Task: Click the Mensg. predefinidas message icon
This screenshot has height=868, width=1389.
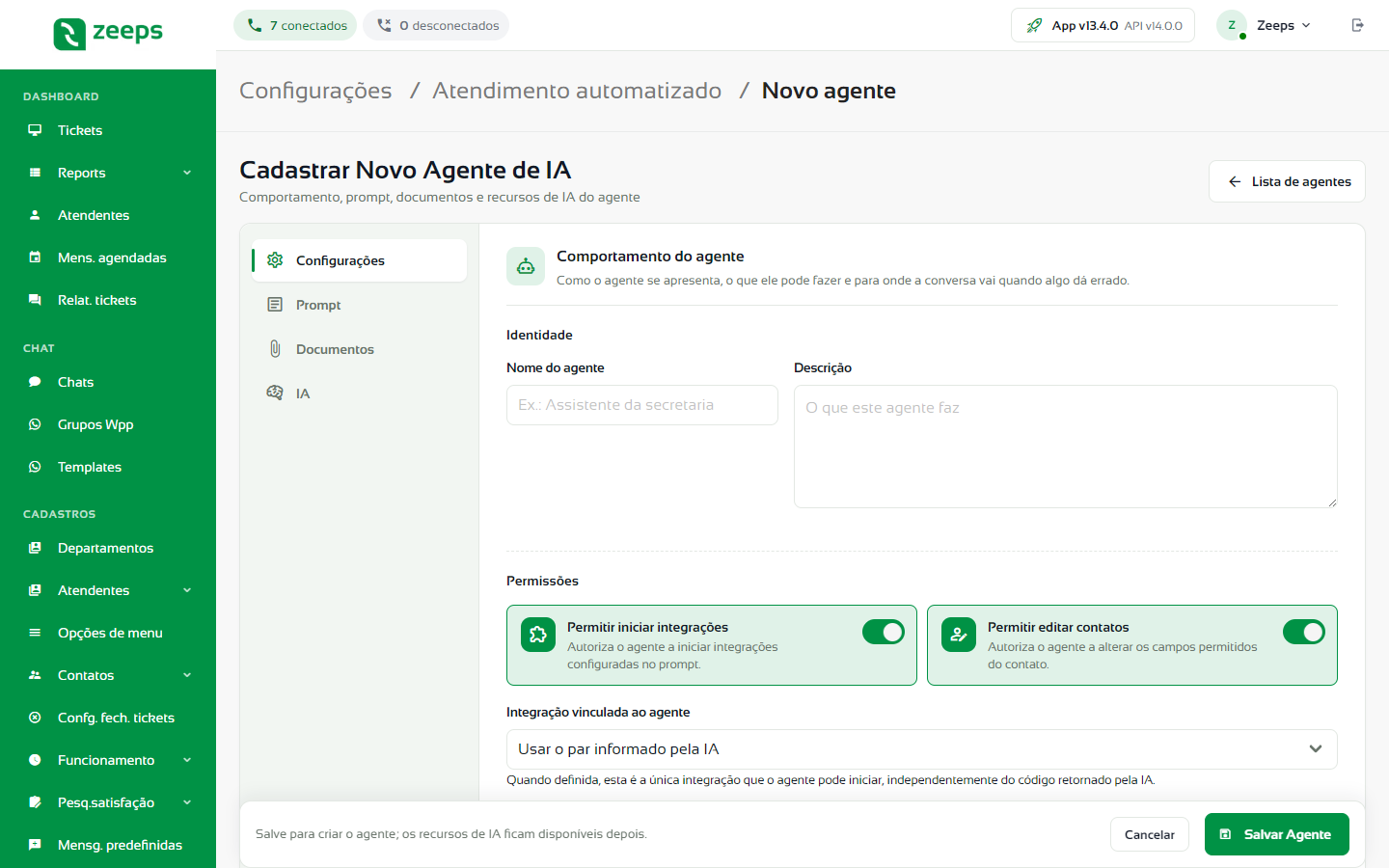Action: click(35, 845)
